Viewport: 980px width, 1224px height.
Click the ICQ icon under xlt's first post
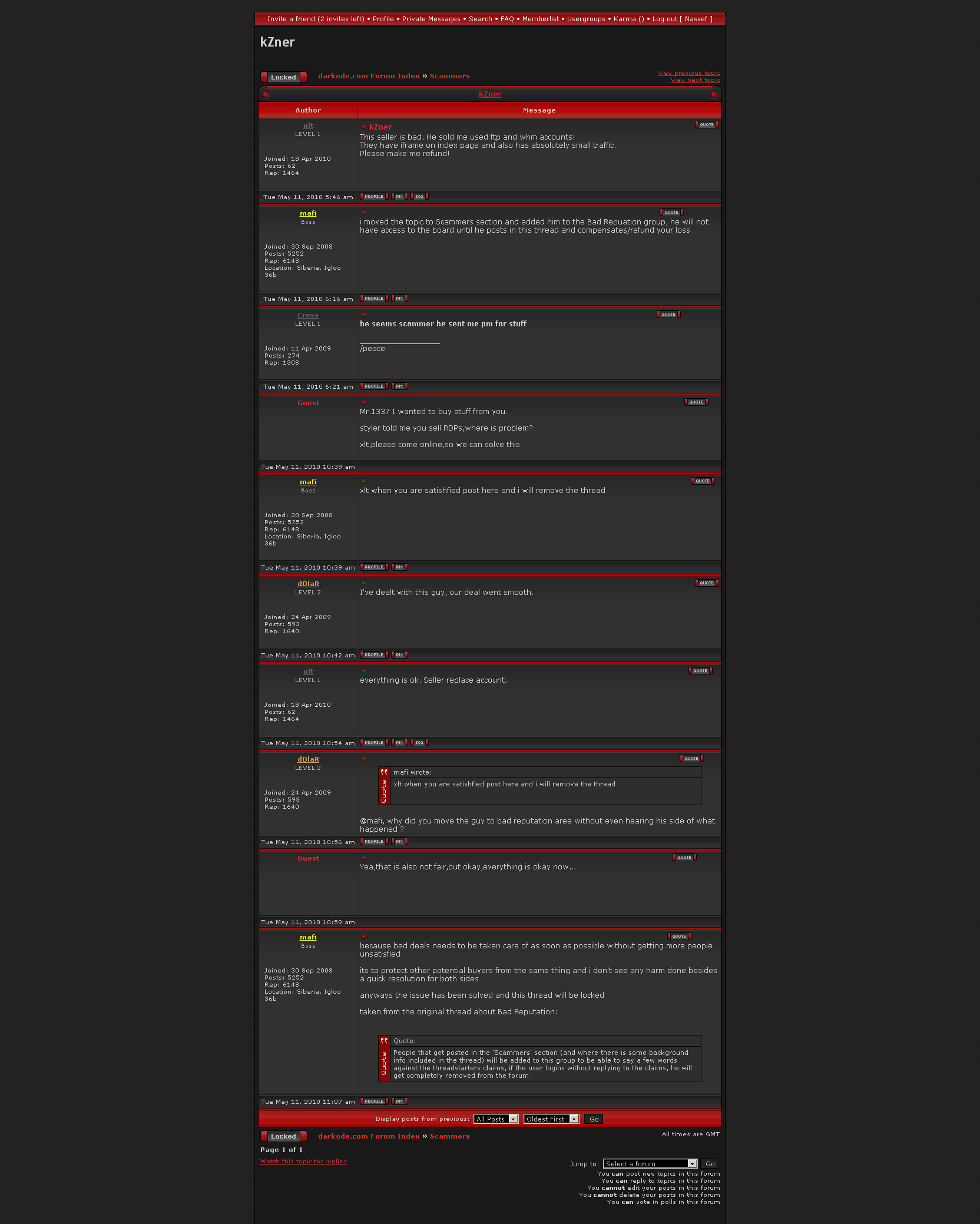(419, 197)
